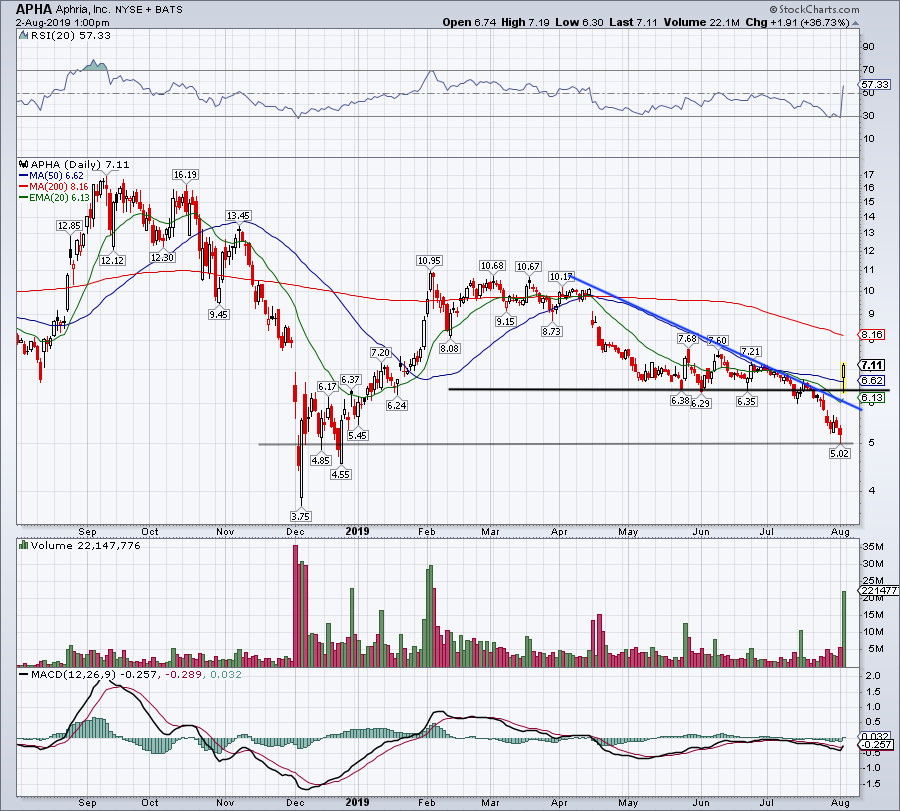Screen dimensions: 900x811
Task: Select the APHA ticker symbol in the header
Action: tap(34, 9)
